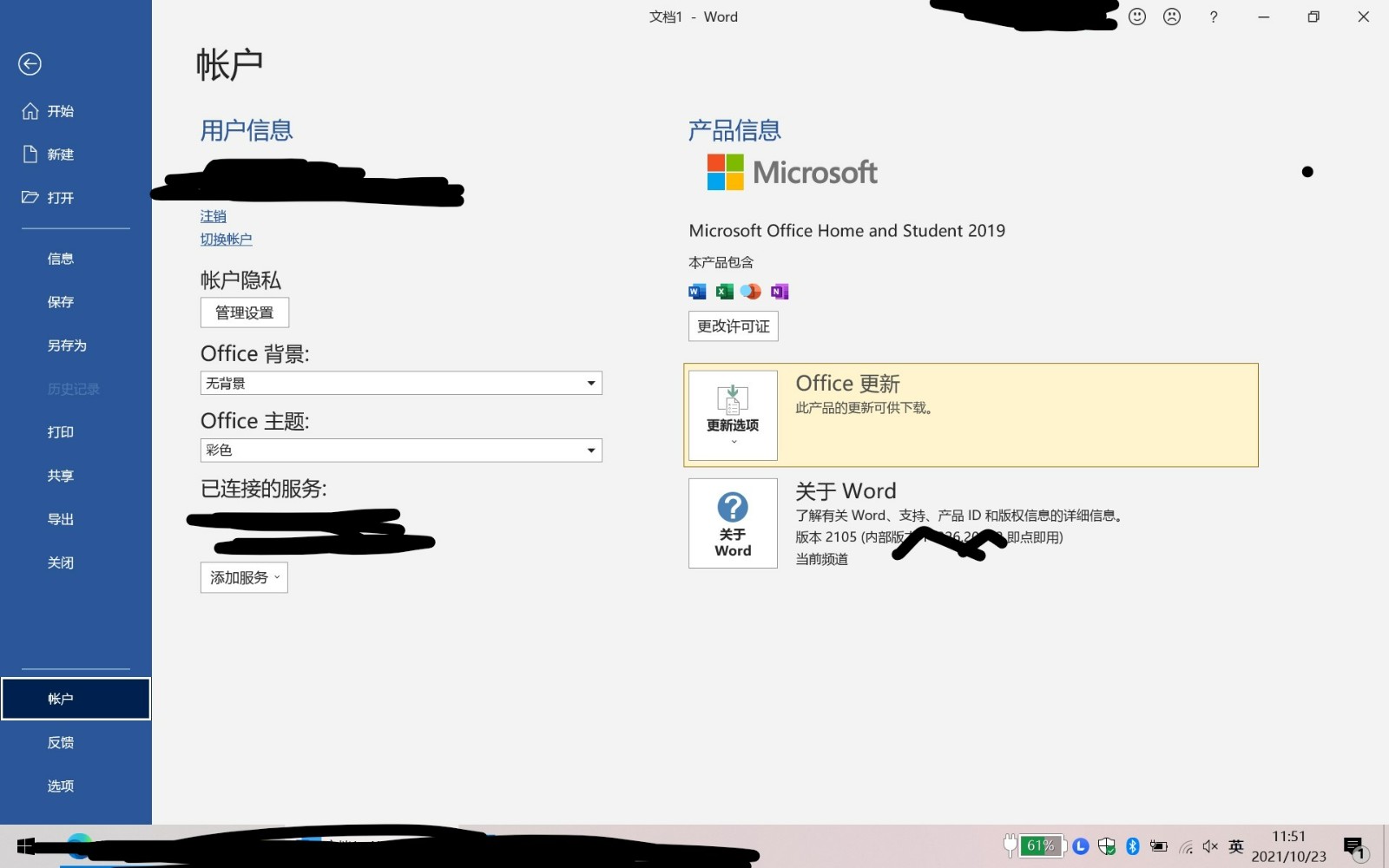Click the help question mark icon
Viewport: 1389px width, 868px height.
click(x=1214, y=16)
